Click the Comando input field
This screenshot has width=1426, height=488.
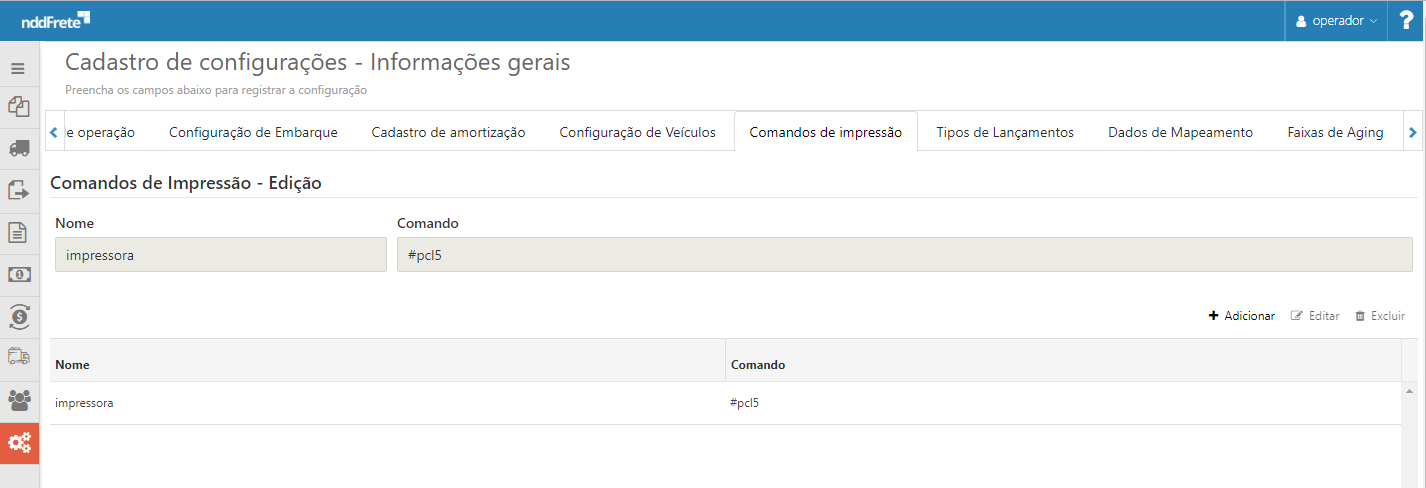905,255
